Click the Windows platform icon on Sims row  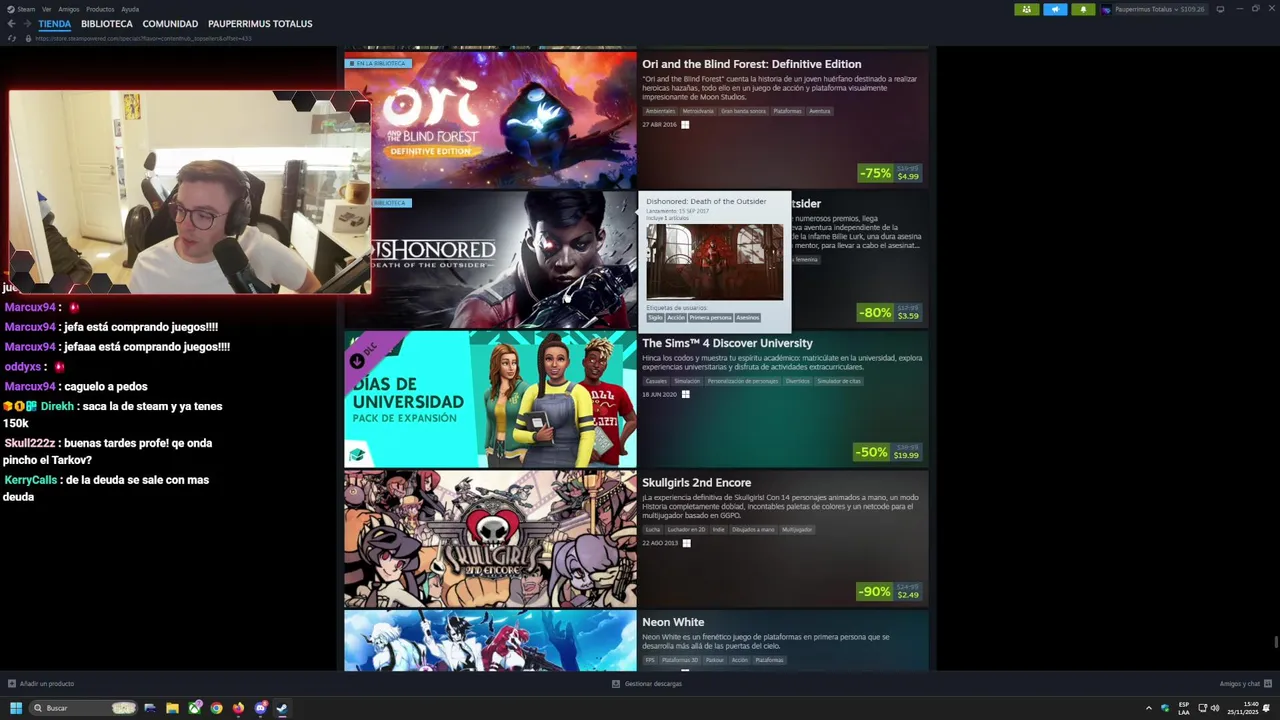tap(685, 394)
